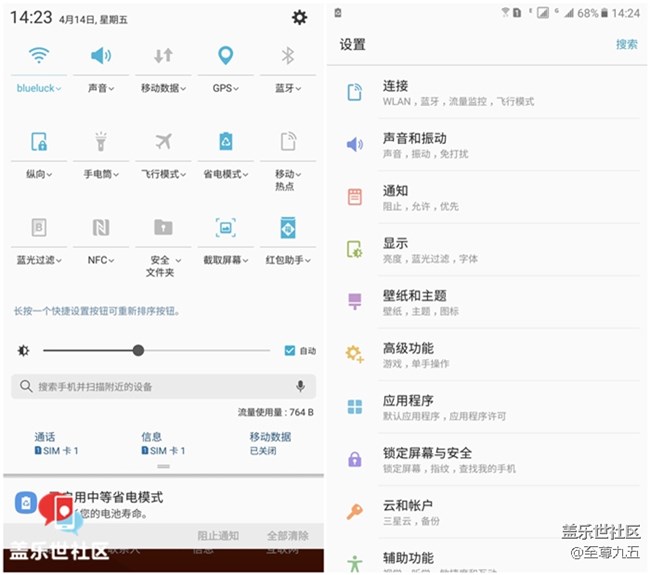Tap the secure folder icon
This screenshot has height=575, width=650.
(x=163, y=227)
